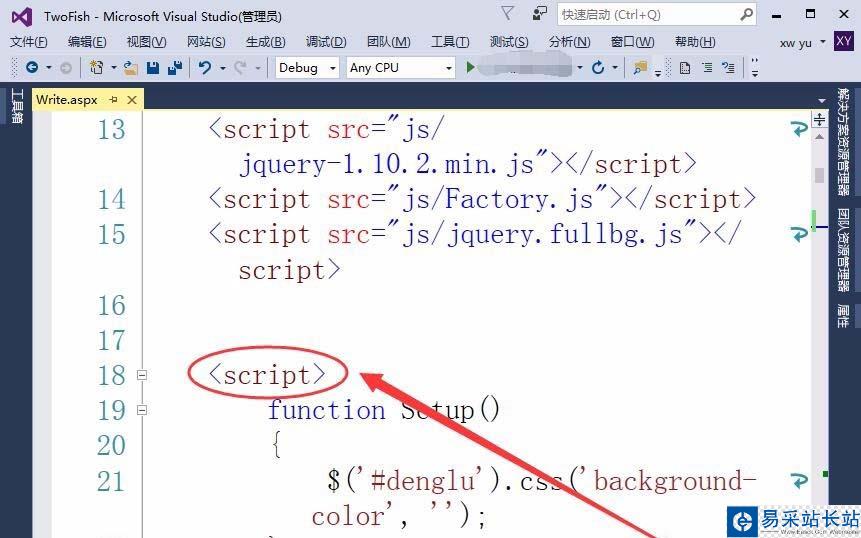
Task: Click the vertical scrollbar up arrow
Action: click(x=819, y=137)
